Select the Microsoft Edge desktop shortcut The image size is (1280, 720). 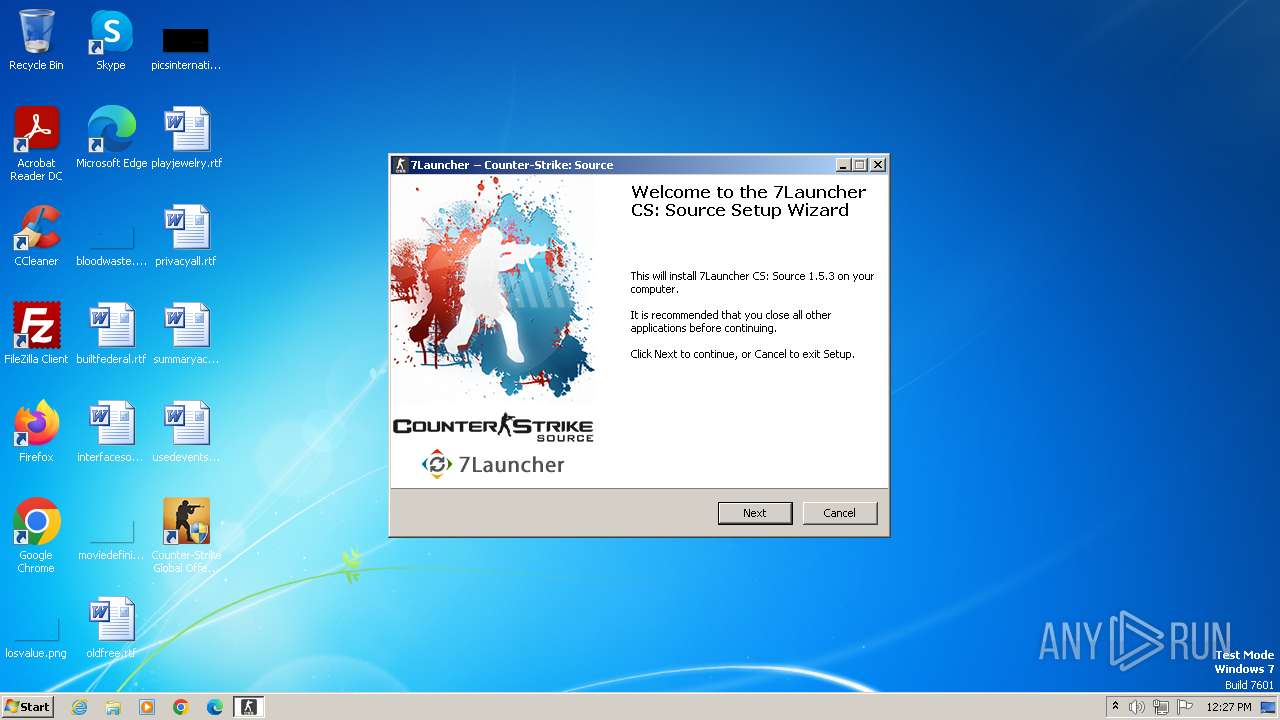(111, 138)
